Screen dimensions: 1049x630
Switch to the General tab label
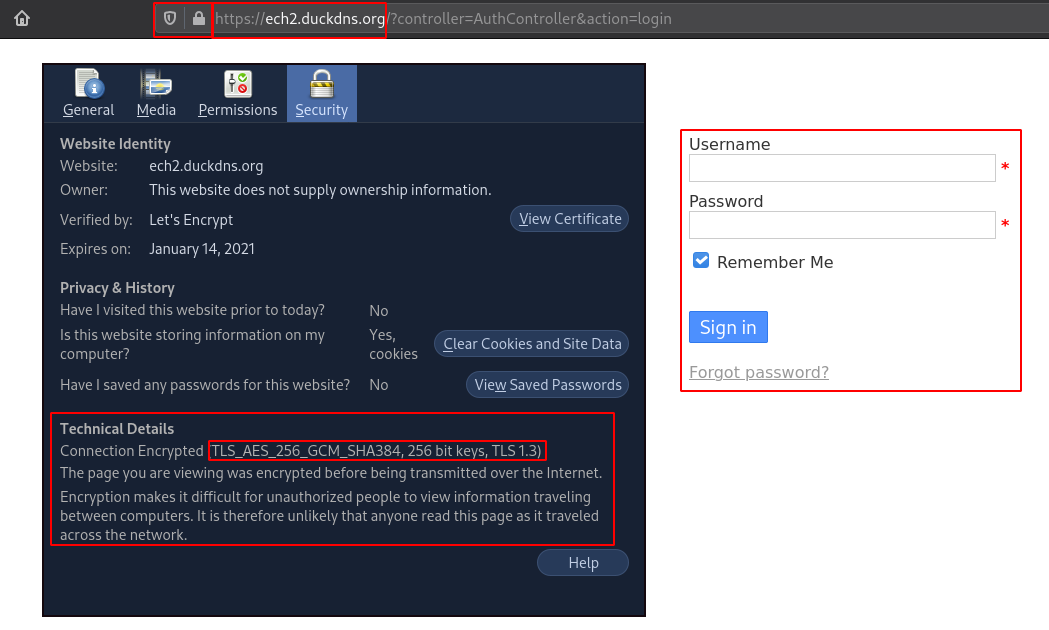click(x=88, y=110)
